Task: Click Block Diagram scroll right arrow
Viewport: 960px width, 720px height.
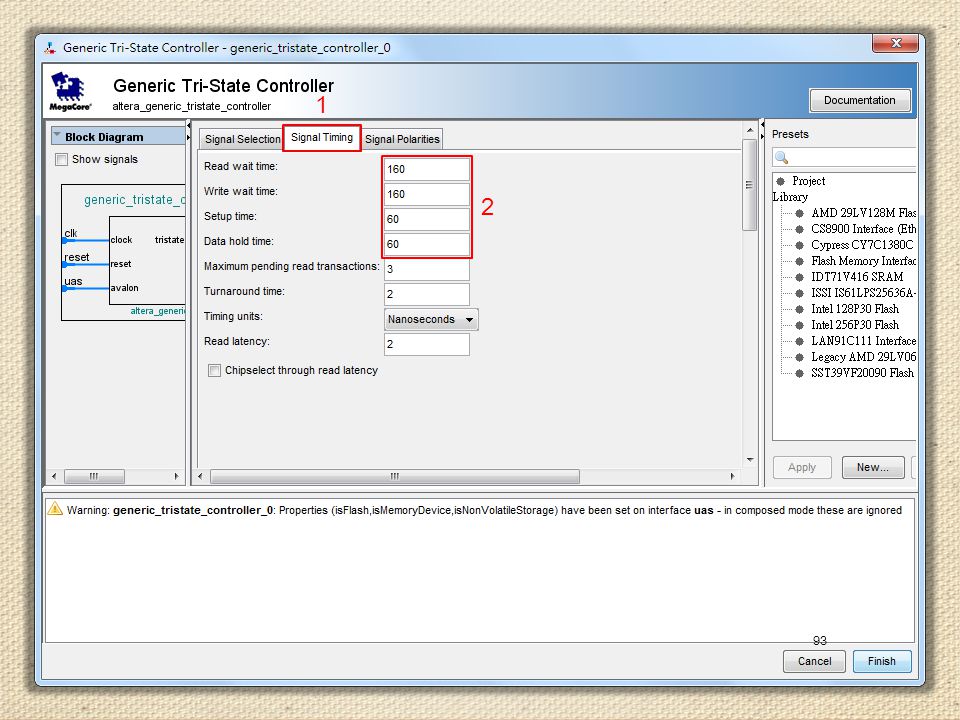Action: pyautogui.click(x=176, y=476)
